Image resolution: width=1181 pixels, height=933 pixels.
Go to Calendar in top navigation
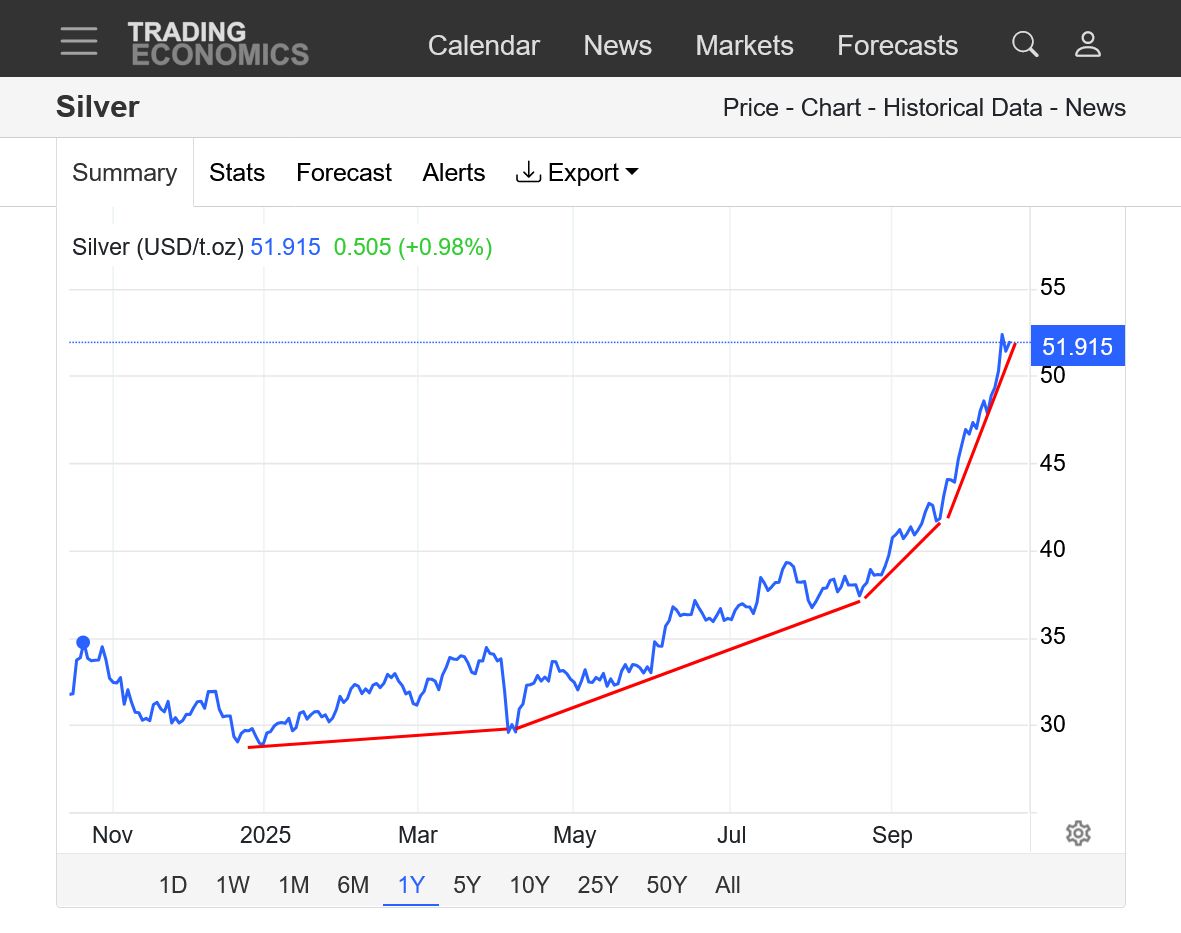tap(484, 46)
